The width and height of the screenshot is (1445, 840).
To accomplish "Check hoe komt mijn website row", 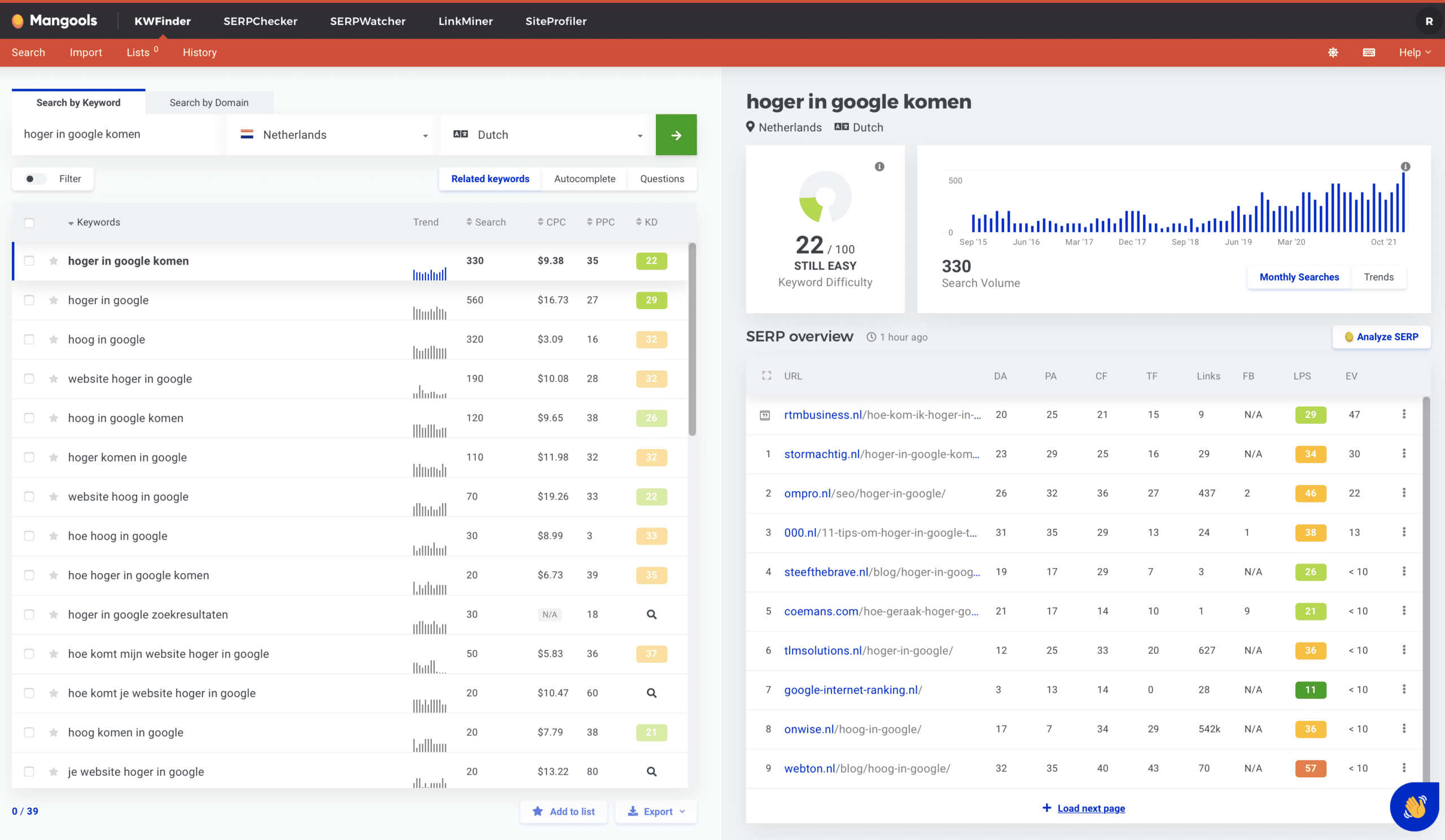I will click(x=29, y=654).
